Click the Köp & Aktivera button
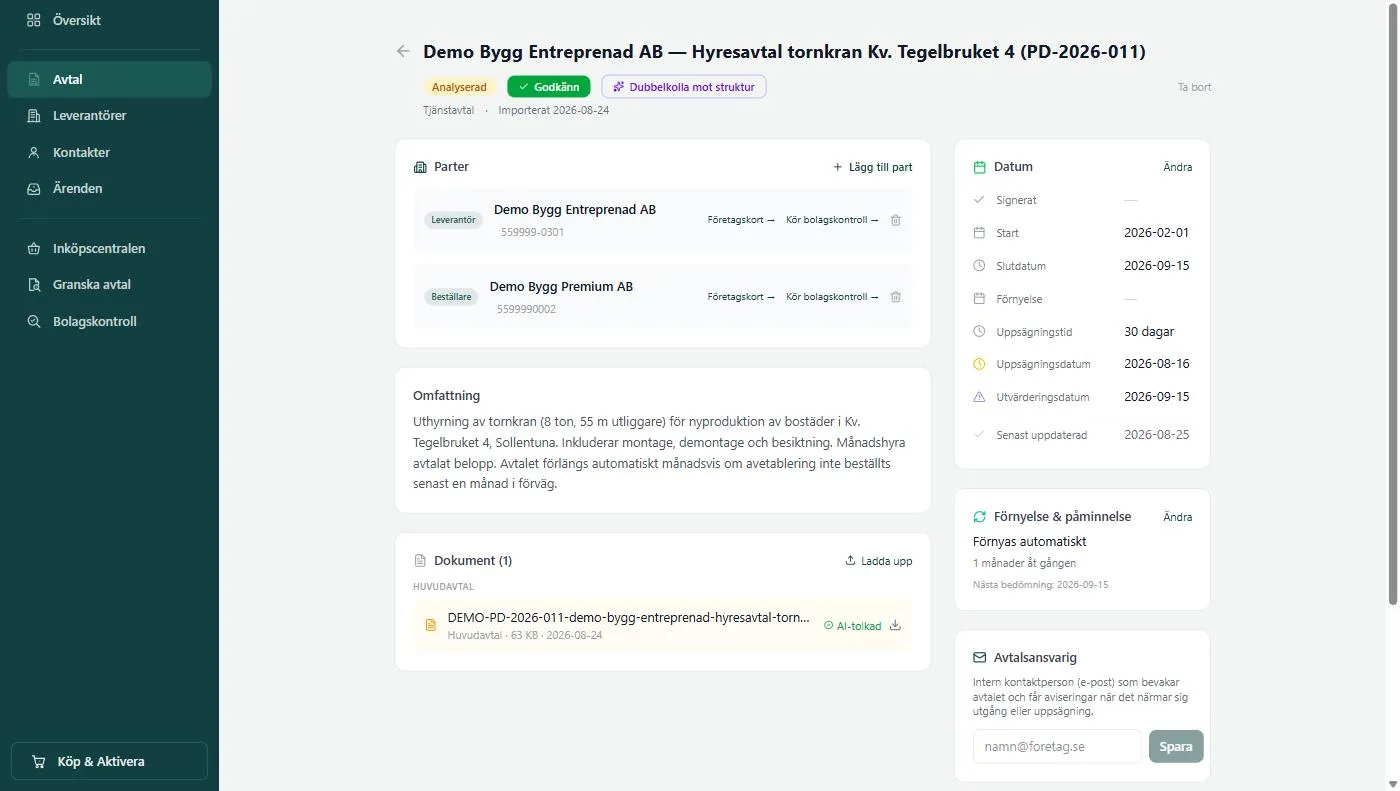 point(109,761)
